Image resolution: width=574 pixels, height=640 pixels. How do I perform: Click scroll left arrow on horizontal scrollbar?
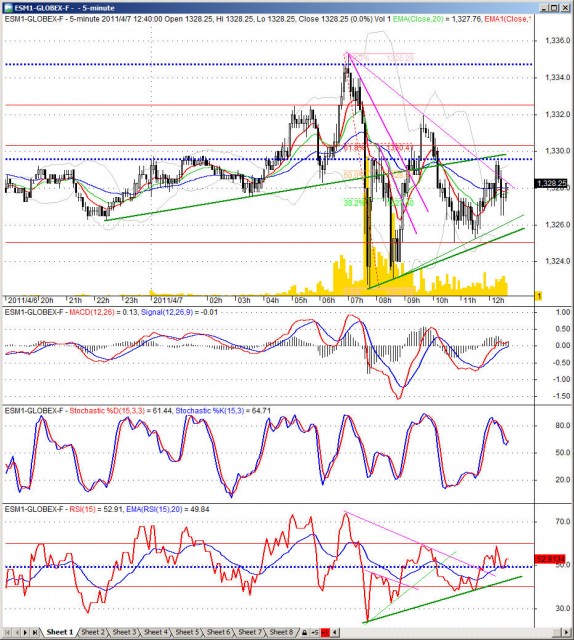(335, 632)
